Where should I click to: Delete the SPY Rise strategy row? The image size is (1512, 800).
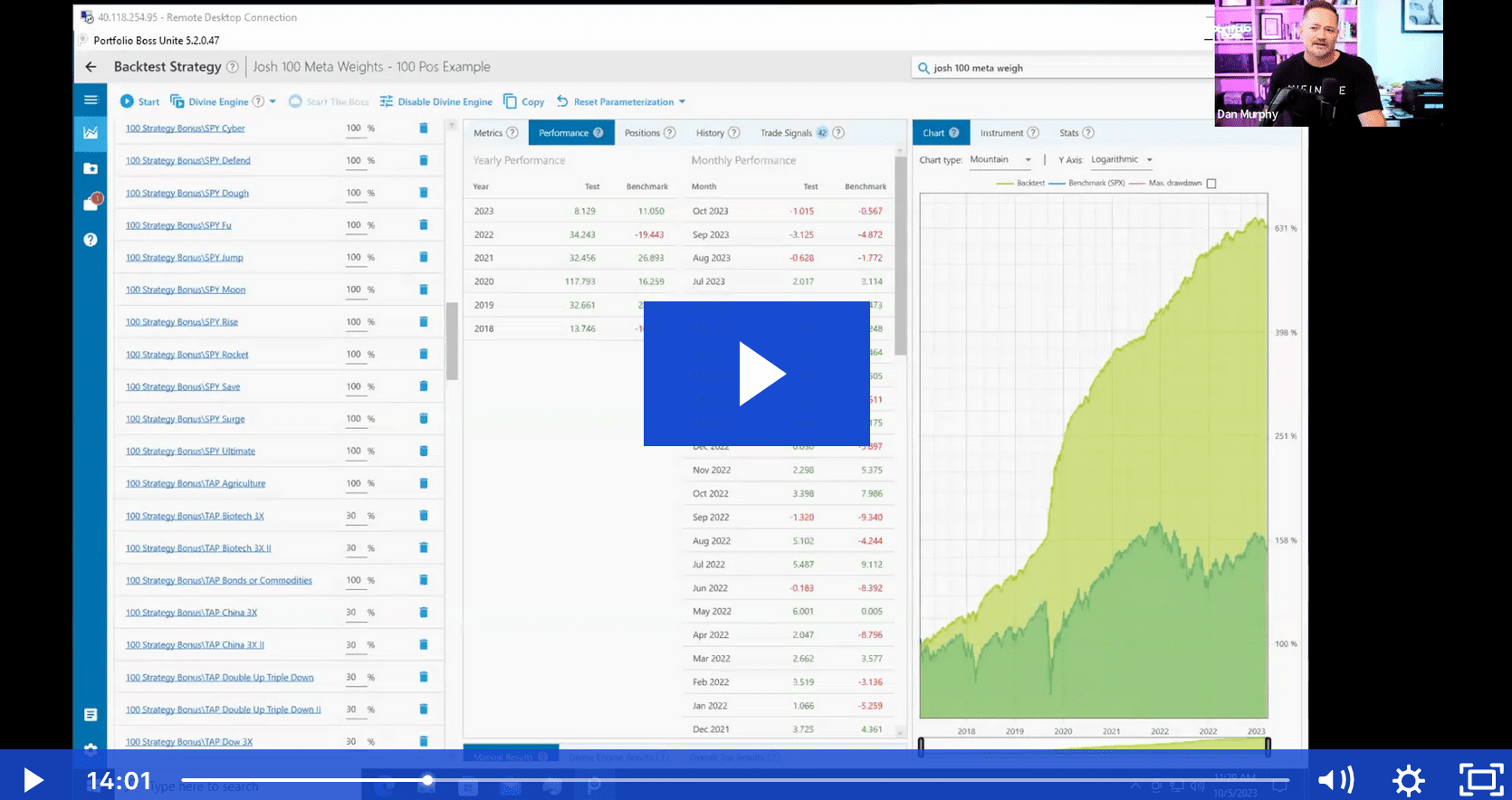(424, 322)
